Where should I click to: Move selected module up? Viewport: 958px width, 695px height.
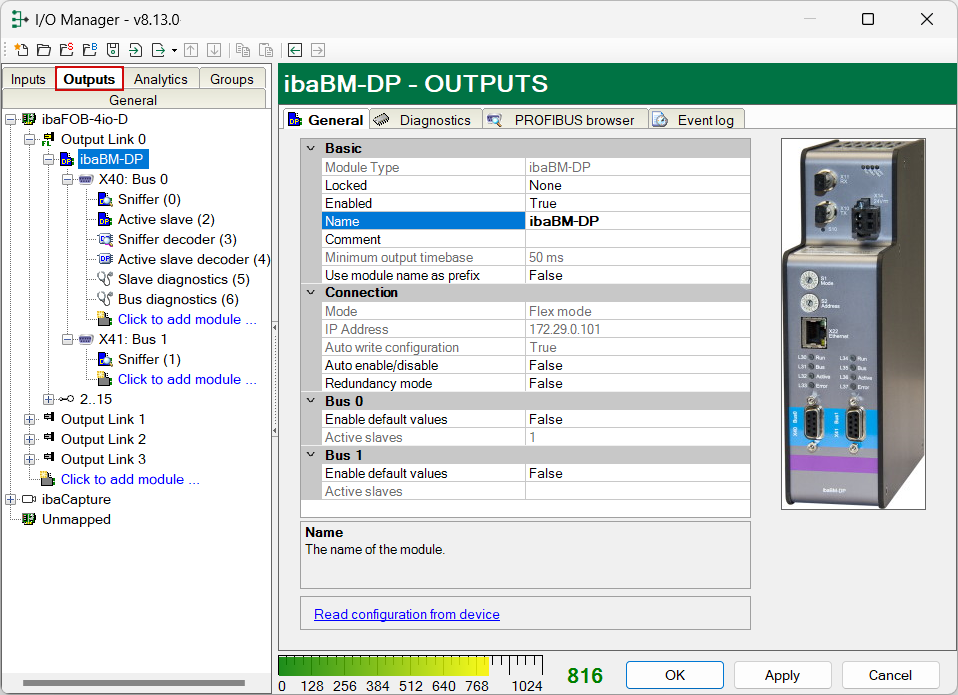pyautogui.click(x=191, y=50)
